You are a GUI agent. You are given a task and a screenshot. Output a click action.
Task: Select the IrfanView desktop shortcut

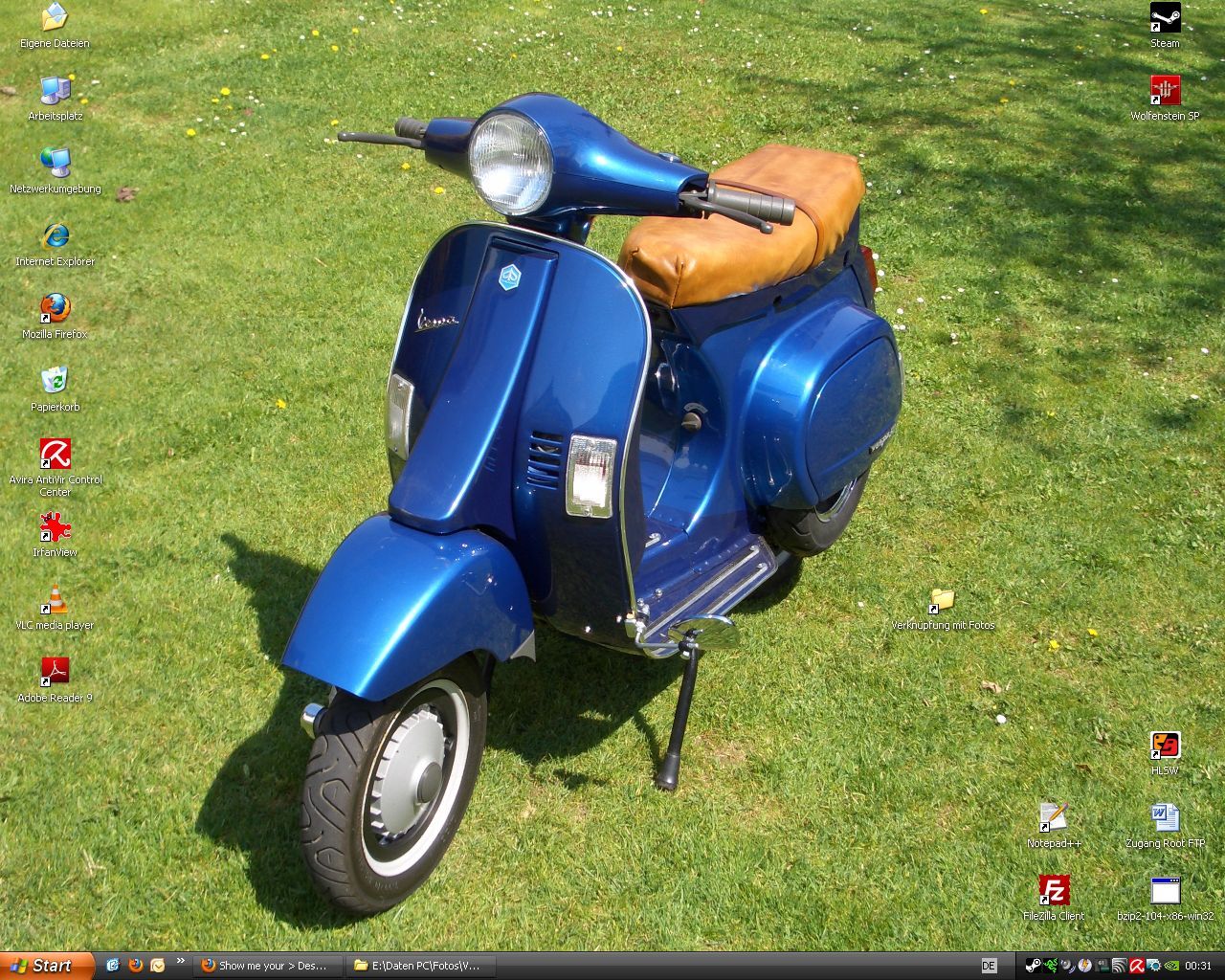coord(55,527)
